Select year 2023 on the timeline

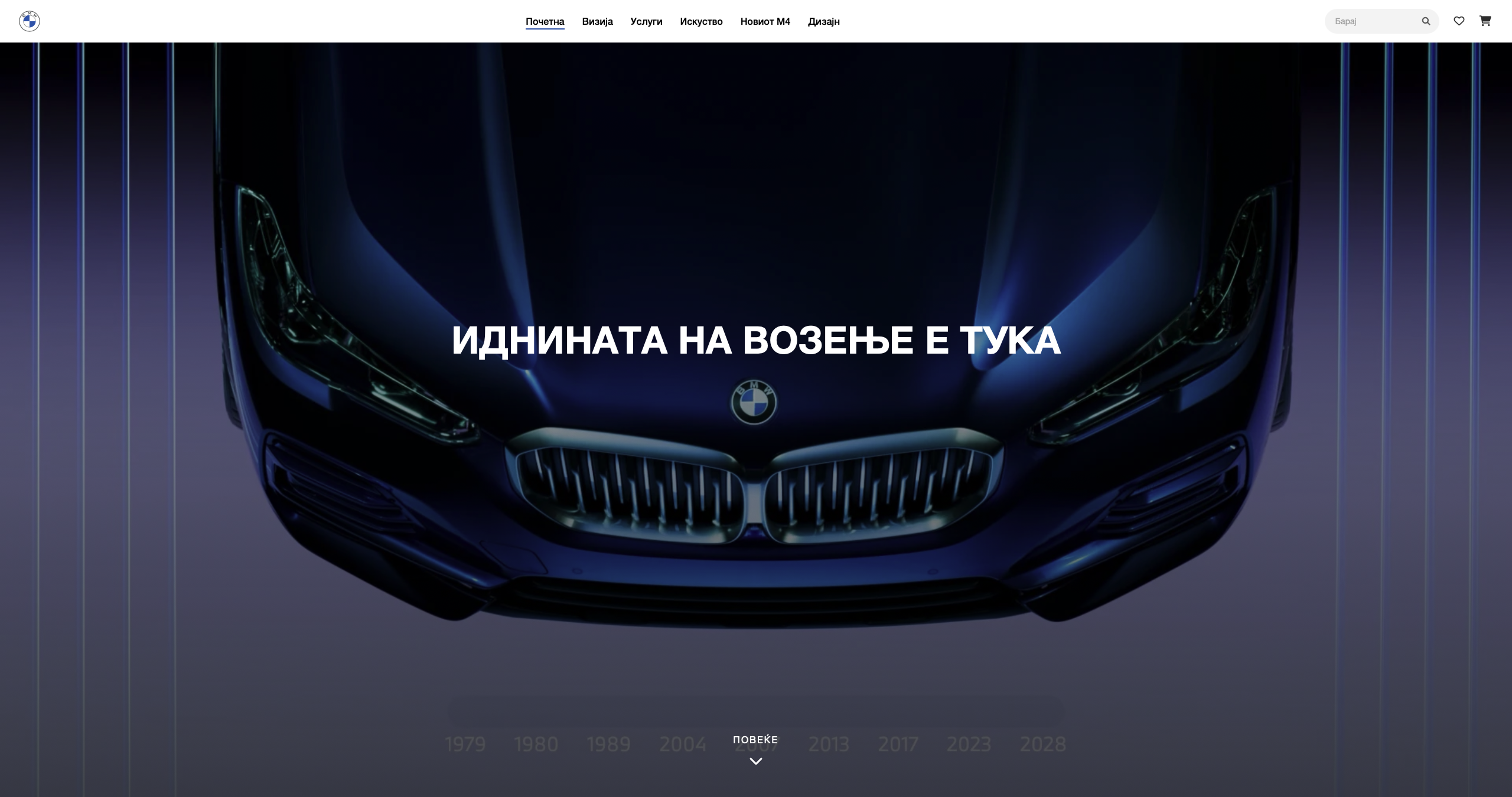(x=969, y=744)
